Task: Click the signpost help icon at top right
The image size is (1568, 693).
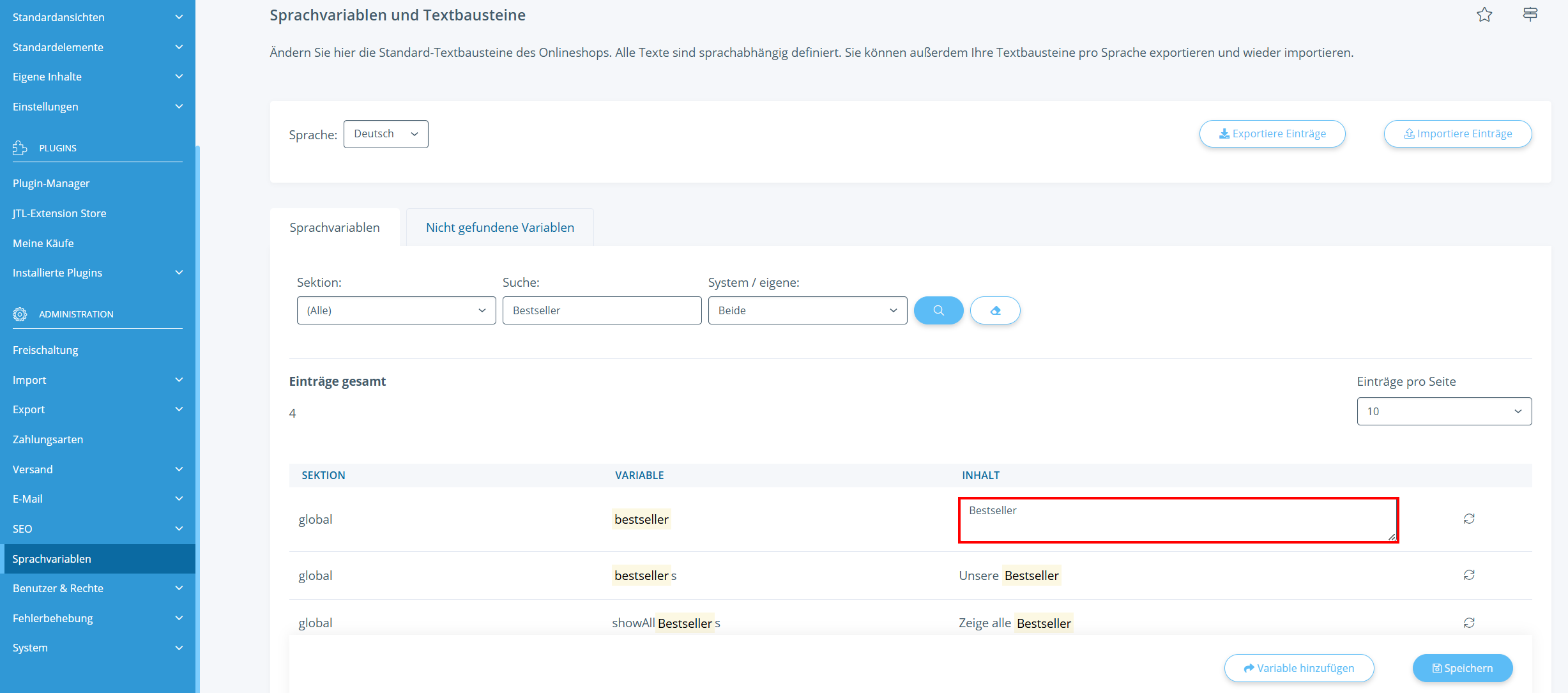Action: [x=1530, y=14]
